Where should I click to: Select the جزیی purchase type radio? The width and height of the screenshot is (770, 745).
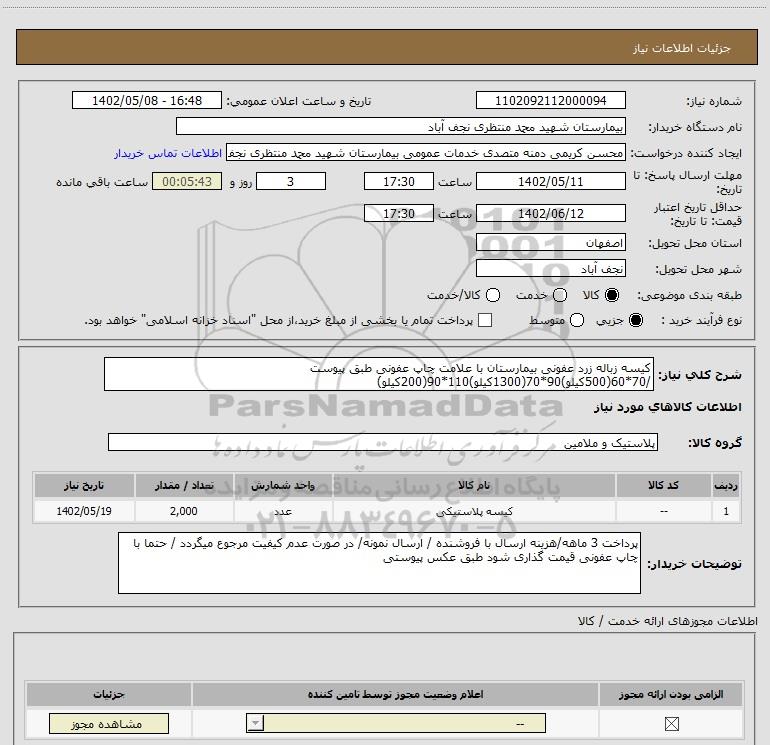[635, 320]
